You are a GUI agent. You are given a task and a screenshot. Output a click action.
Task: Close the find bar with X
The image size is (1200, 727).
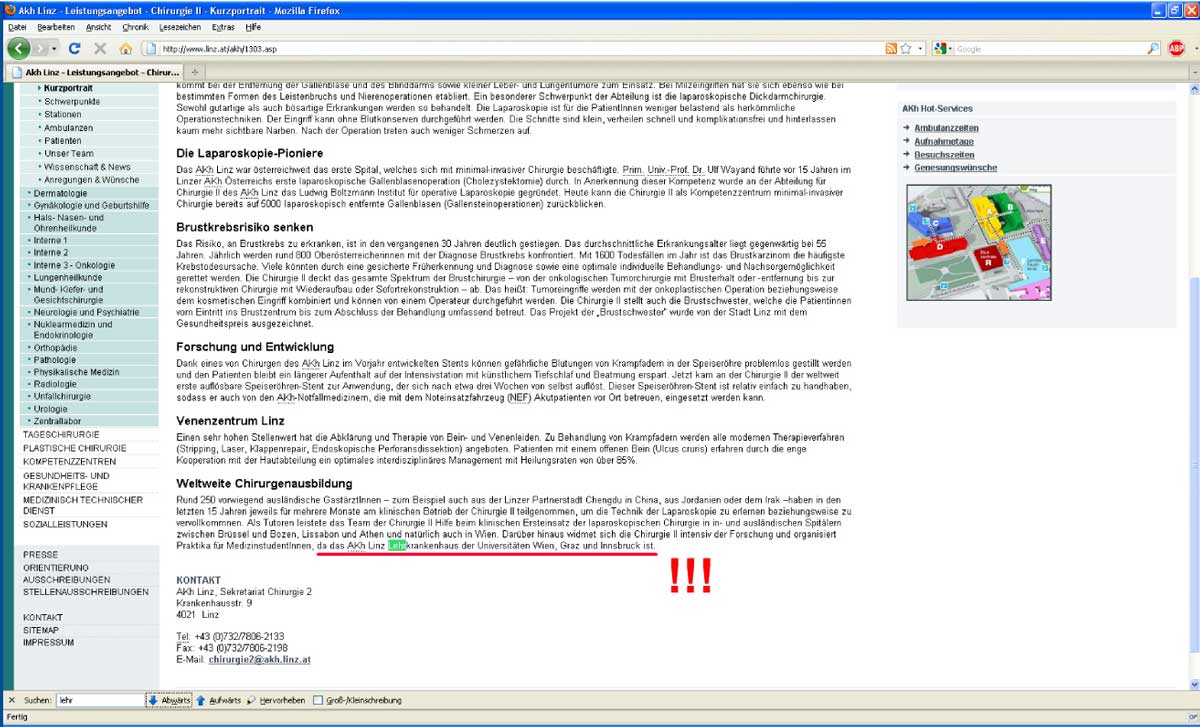(11, 700)
